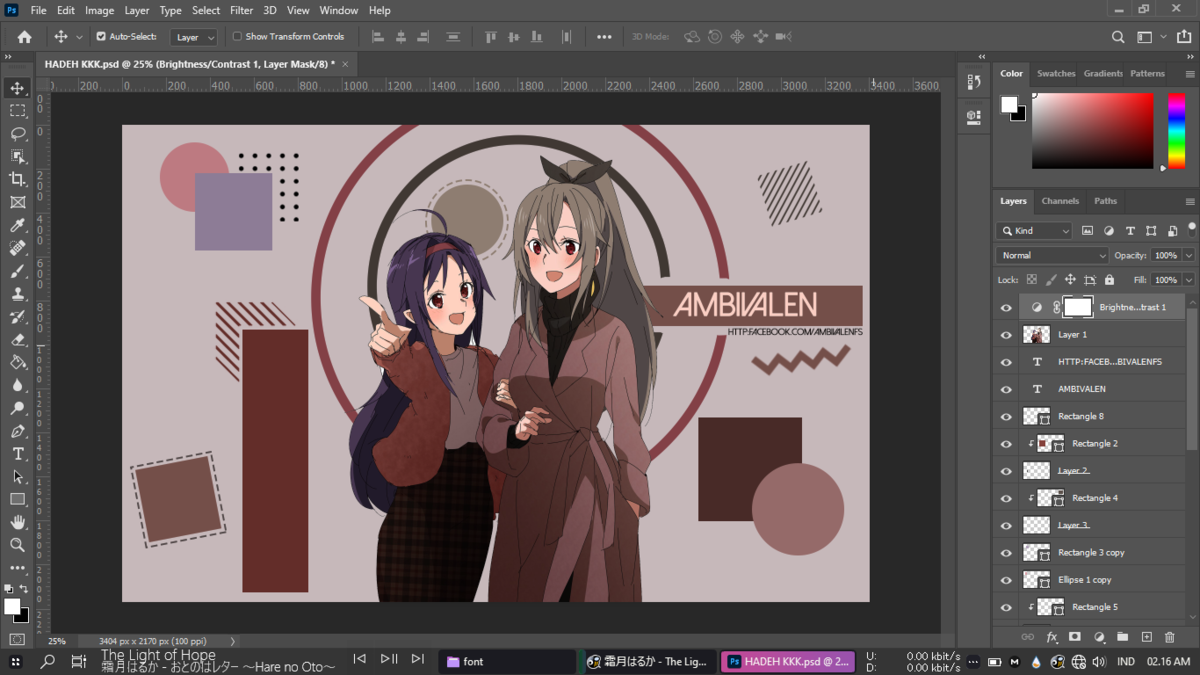Open the Normal blend mode dropdown

[1052, 255]
